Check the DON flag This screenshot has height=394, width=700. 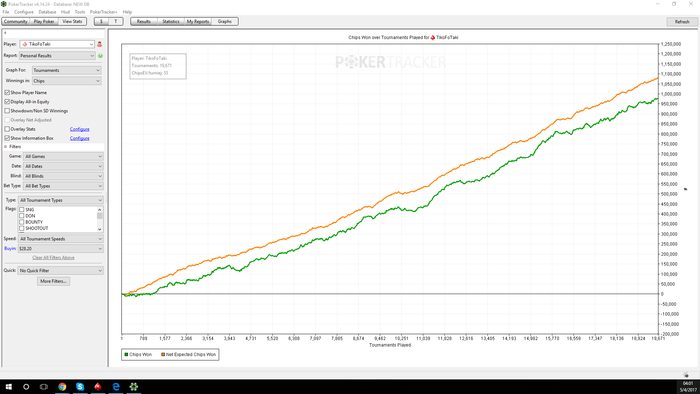(21, 216)
